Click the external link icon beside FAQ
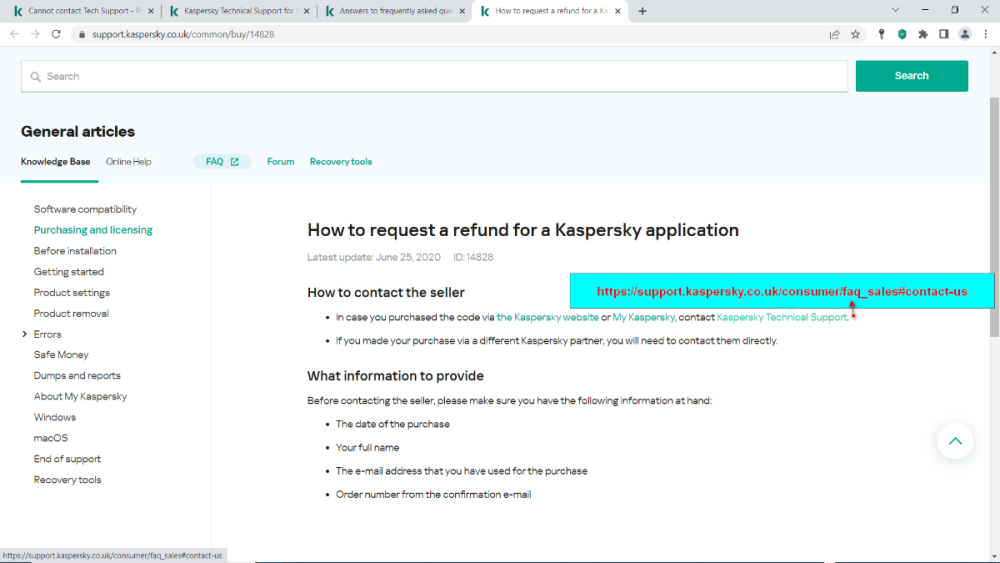 pos(235,162)
